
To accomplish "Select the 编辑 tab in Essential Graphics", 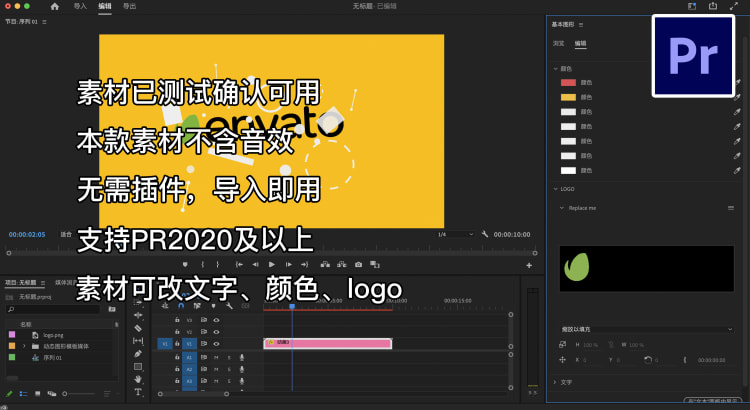I will (x=580, y=44).
